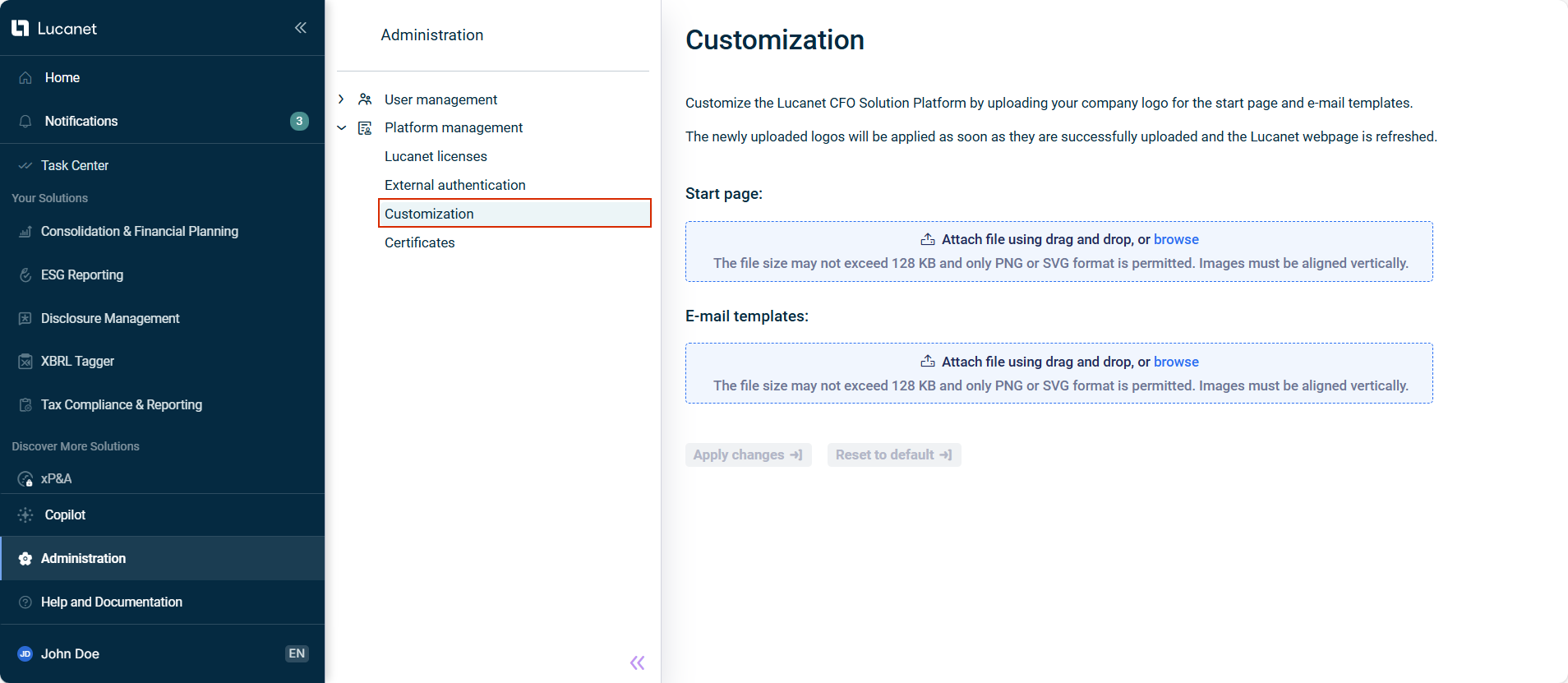Select Platform management in the tree

click(454, 127)
